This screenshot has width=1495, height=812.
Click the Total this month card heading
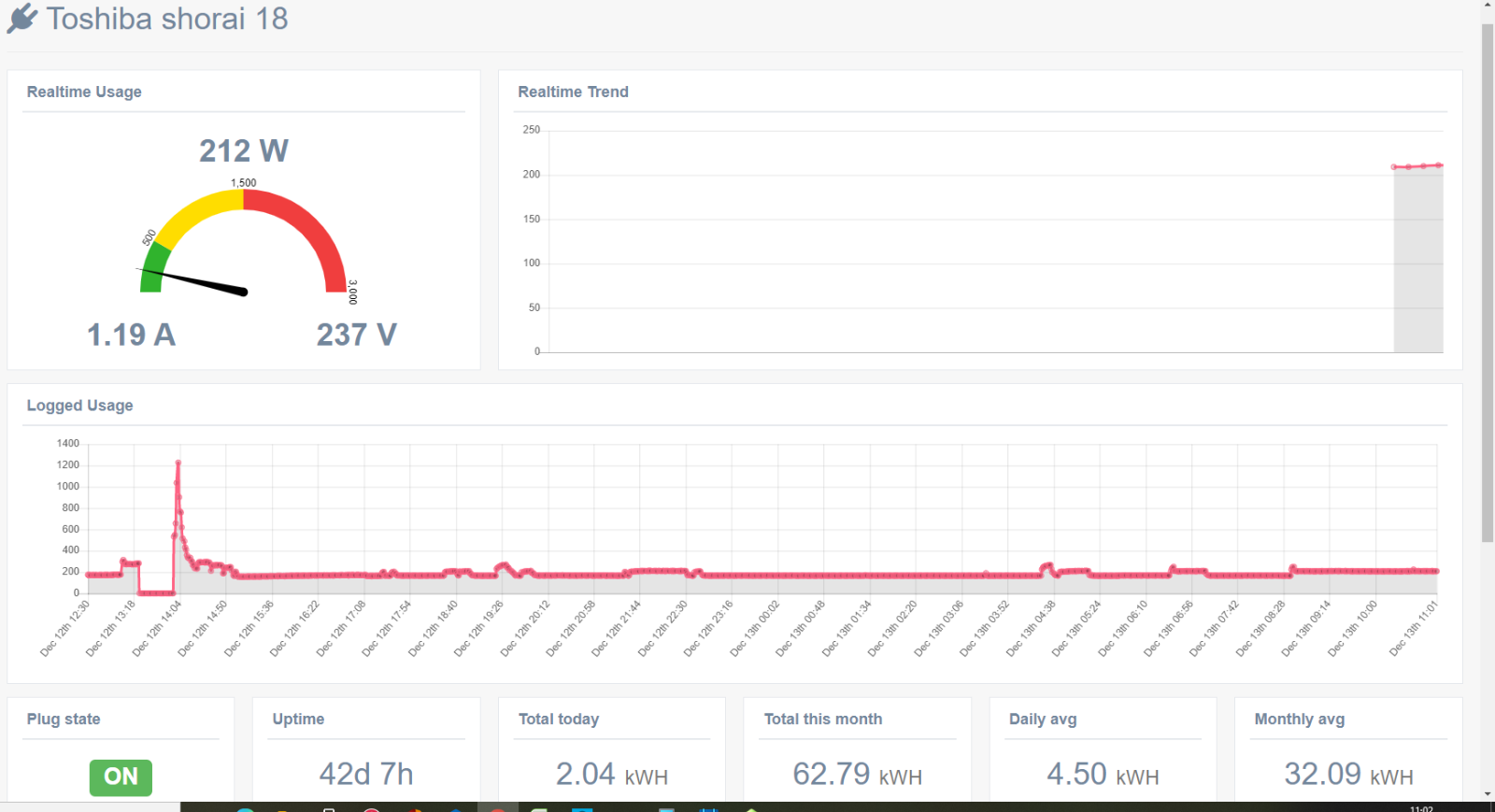[823, 719]
